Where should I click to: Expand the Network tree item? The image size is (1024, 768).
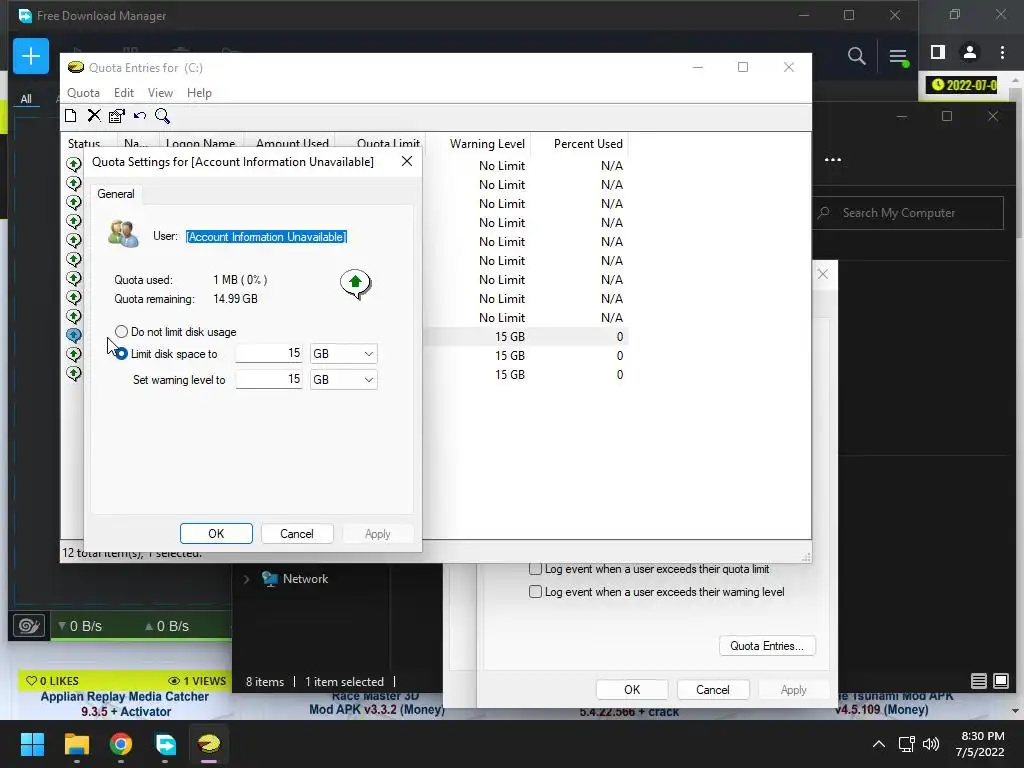click(246, 579)
